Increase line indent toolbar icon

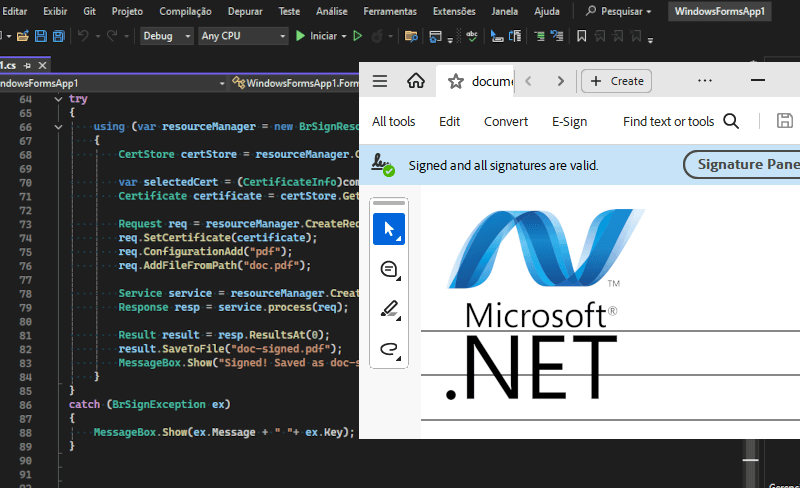(539, 36)
